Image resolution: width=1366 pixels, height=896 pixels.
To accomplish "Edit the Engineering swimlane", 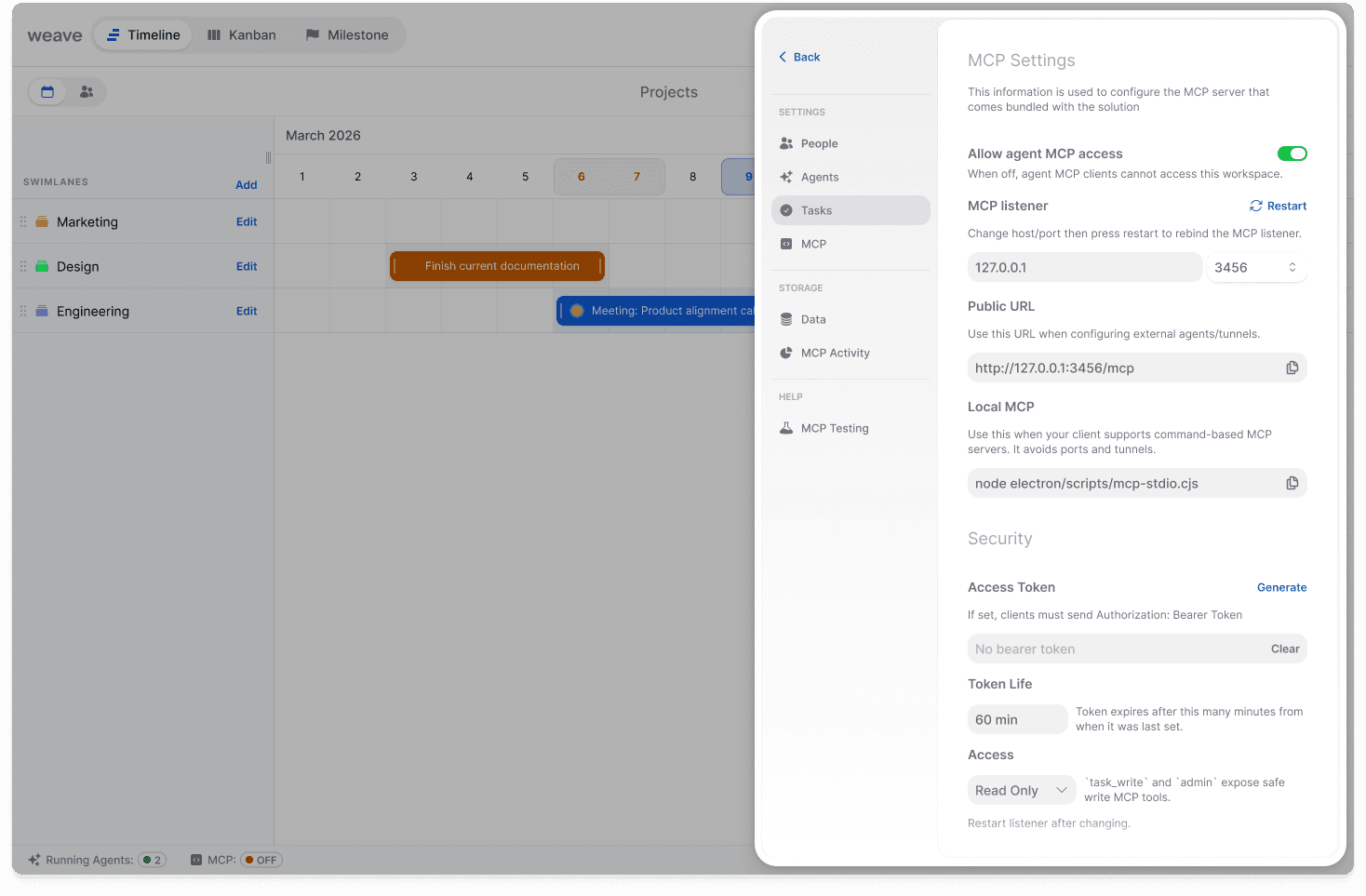I will point(247,311).
